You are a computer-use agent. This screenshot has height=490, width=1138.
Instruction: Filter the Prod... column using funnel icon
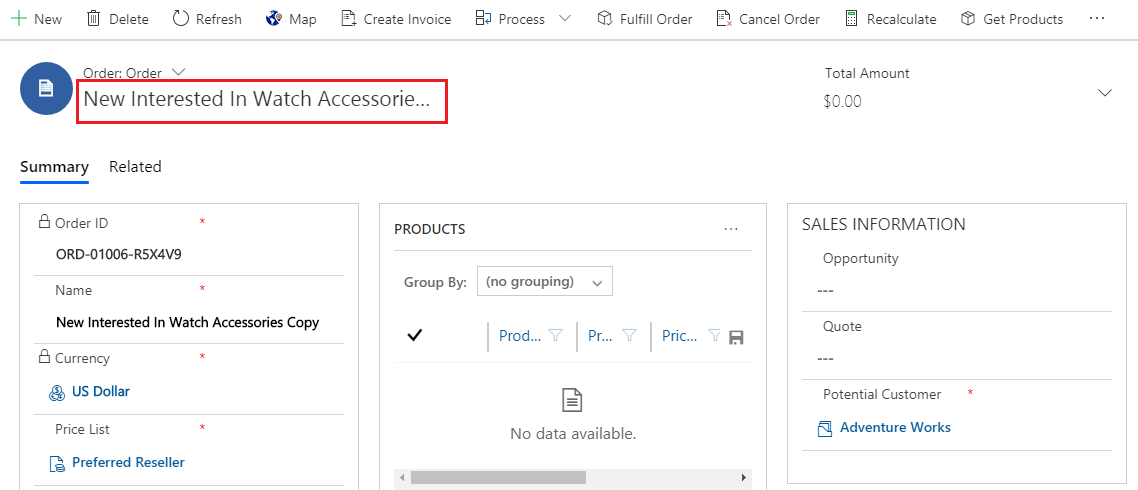tap(556, 335)
